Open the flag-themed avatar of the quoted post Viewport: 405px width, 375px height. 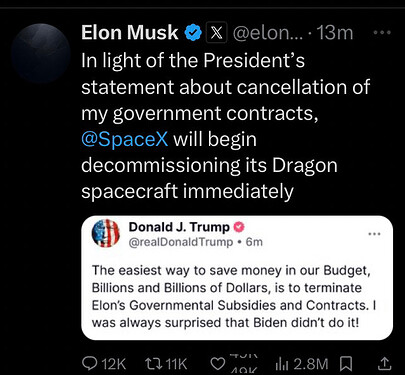click(x=106, y=233)
